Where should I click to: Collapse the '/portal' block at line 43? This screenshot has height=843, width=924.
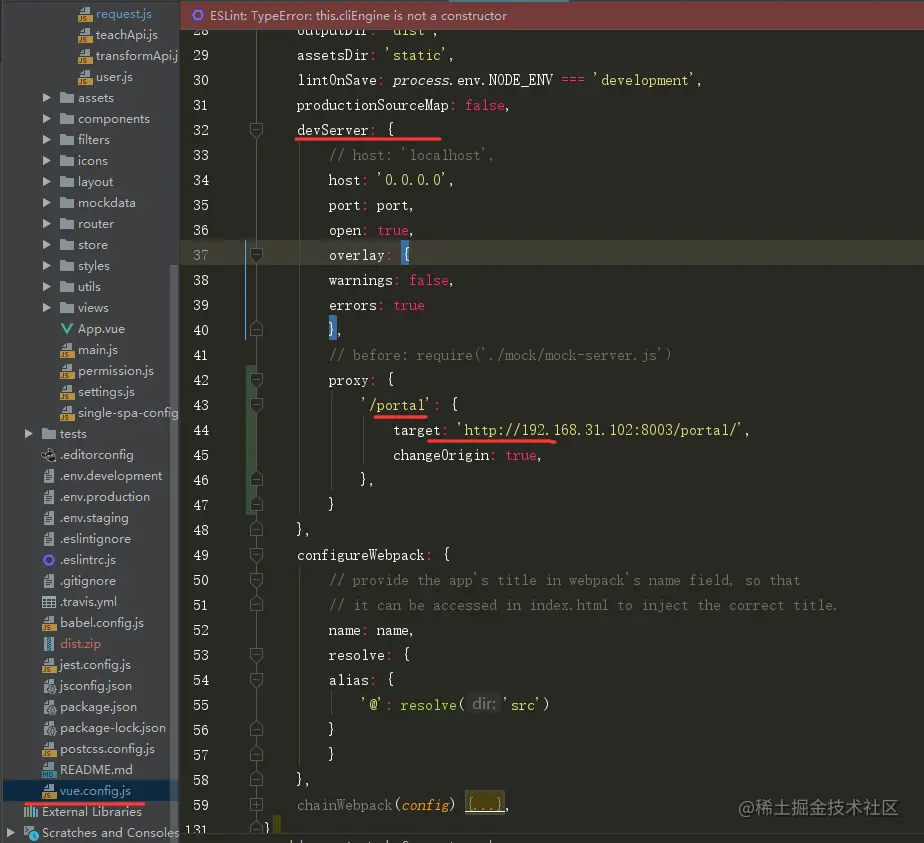pyautogui.click(x=256, y=404)
